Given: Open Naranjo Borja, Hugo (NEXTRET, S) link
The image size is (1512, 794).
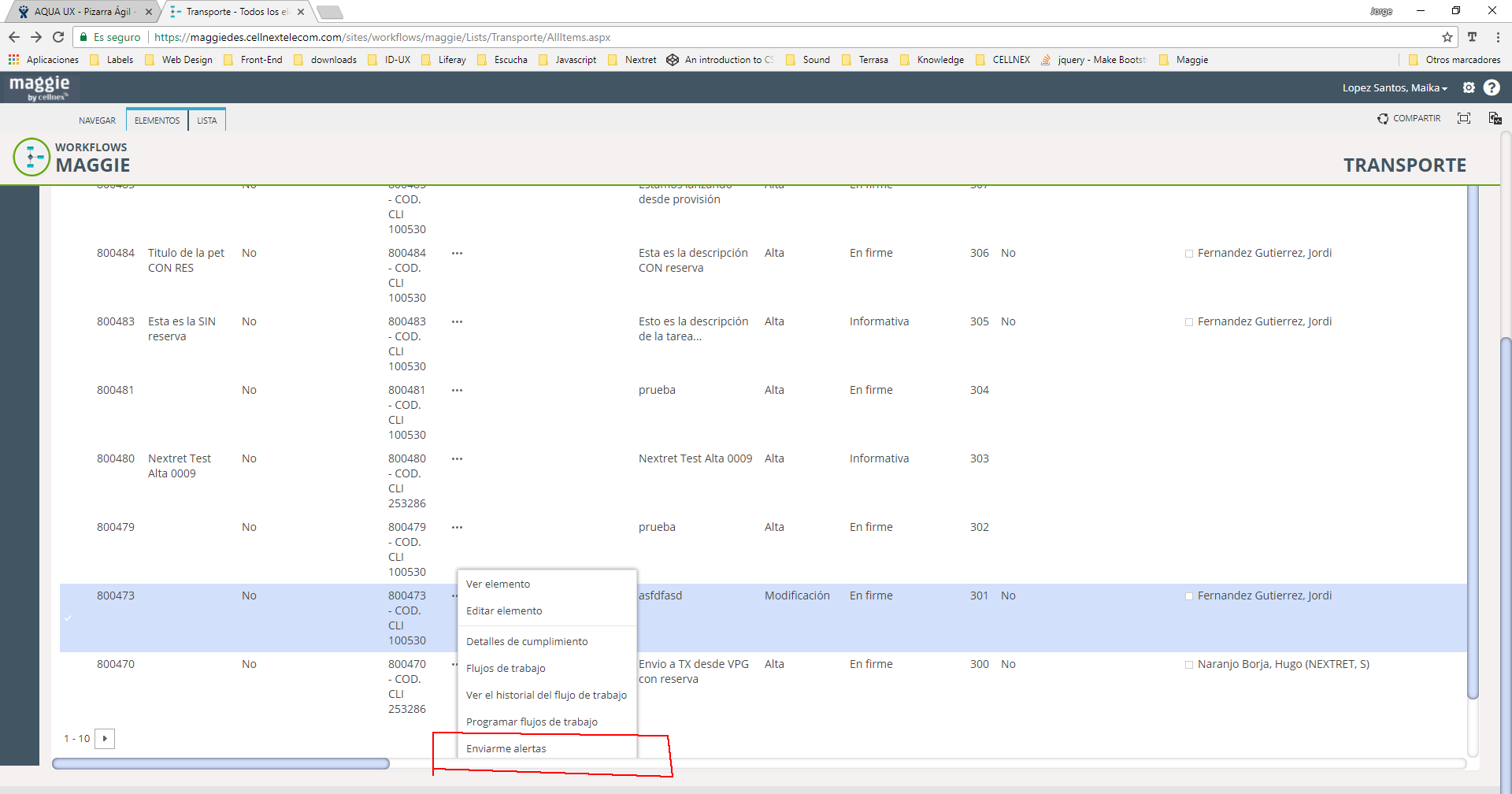Looking at the screenshot, I should 1284,664.
